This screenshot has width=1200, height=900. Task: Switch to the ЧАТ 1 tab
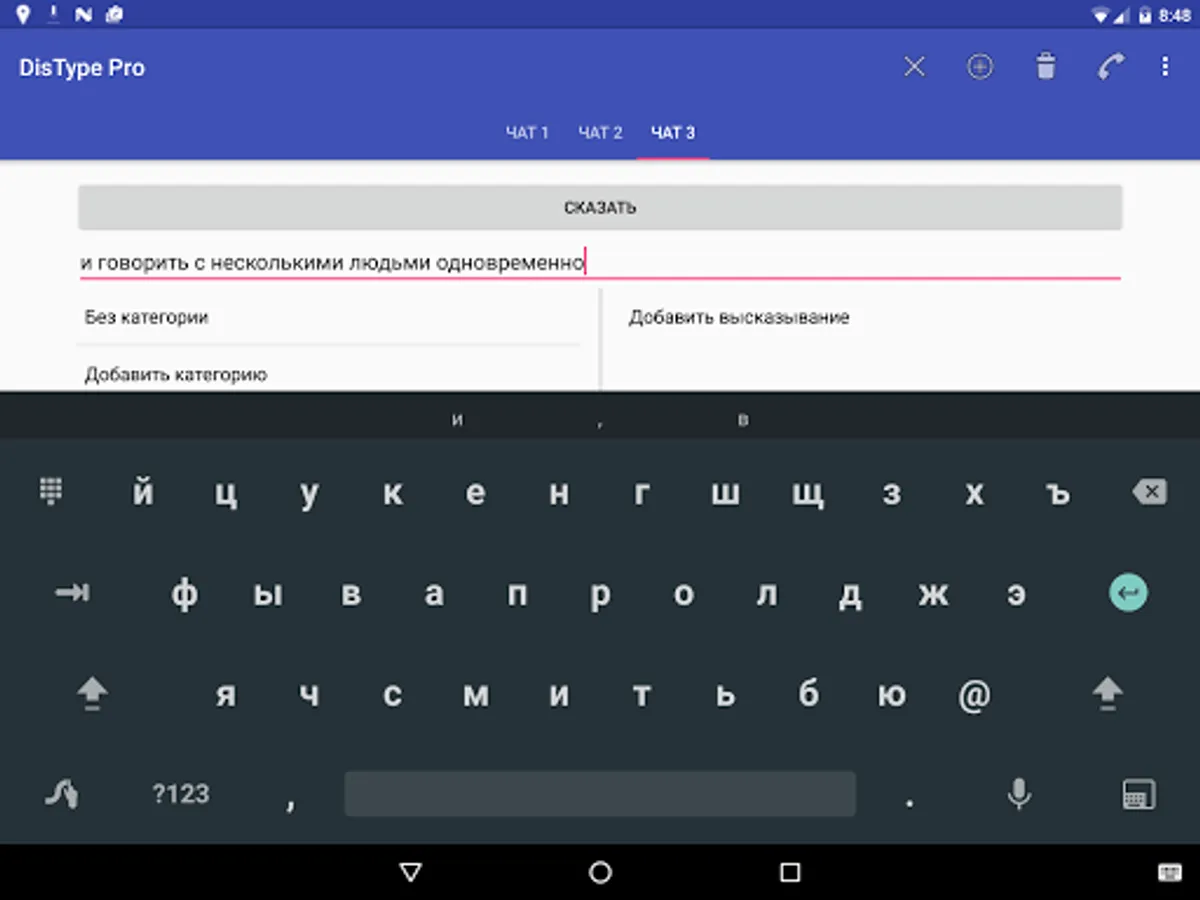click(527, 133)
